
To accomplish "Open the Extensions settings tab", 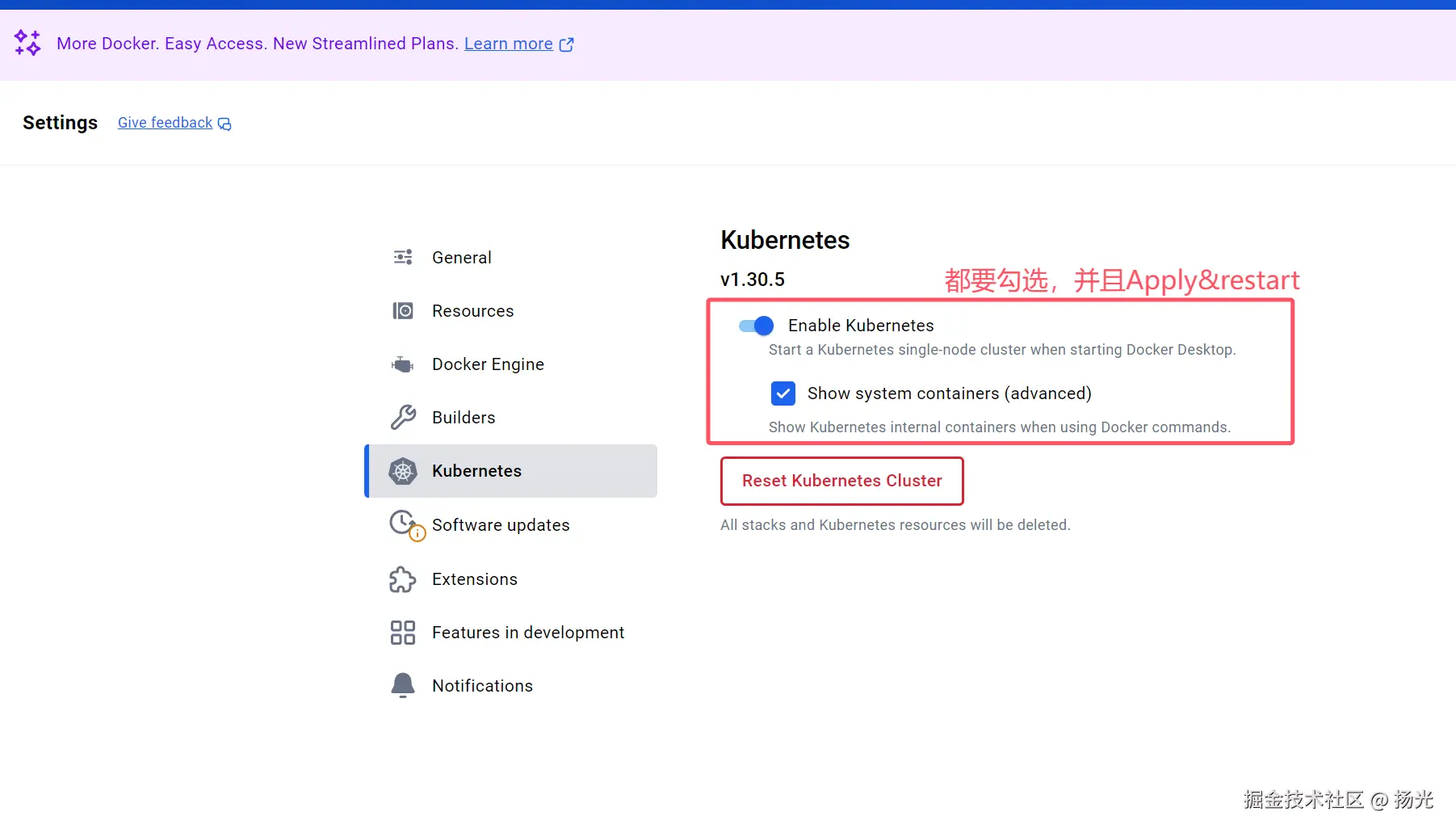I will 511,579.
